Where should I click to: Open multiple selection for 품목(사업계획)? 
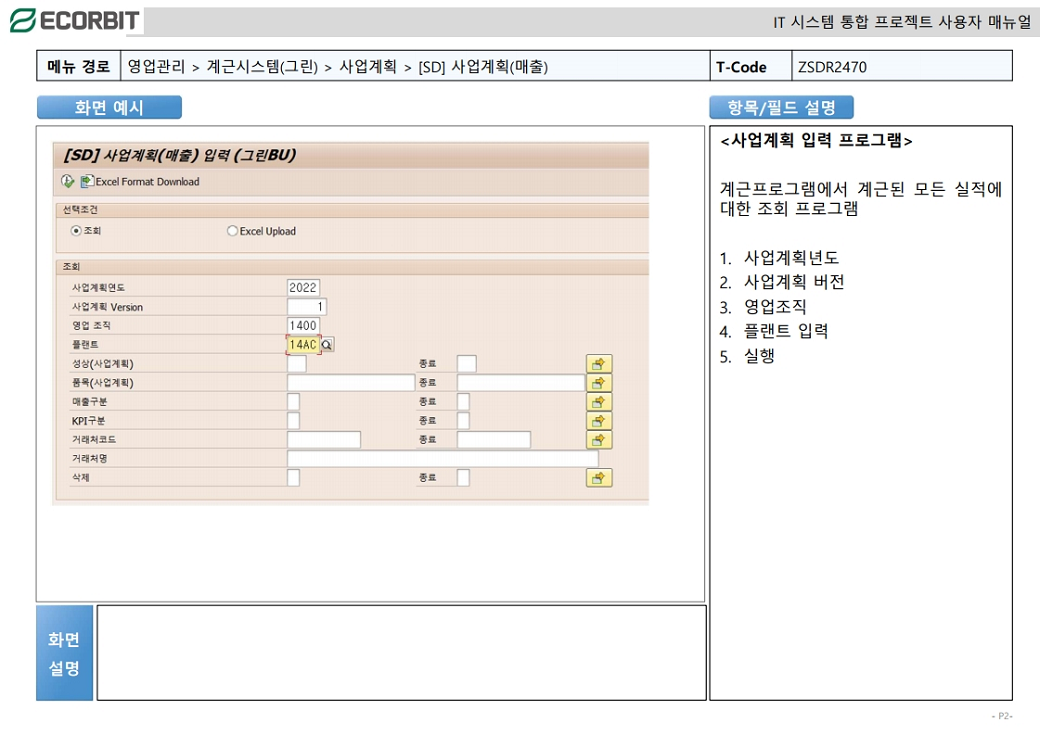(x=598, y=383)
